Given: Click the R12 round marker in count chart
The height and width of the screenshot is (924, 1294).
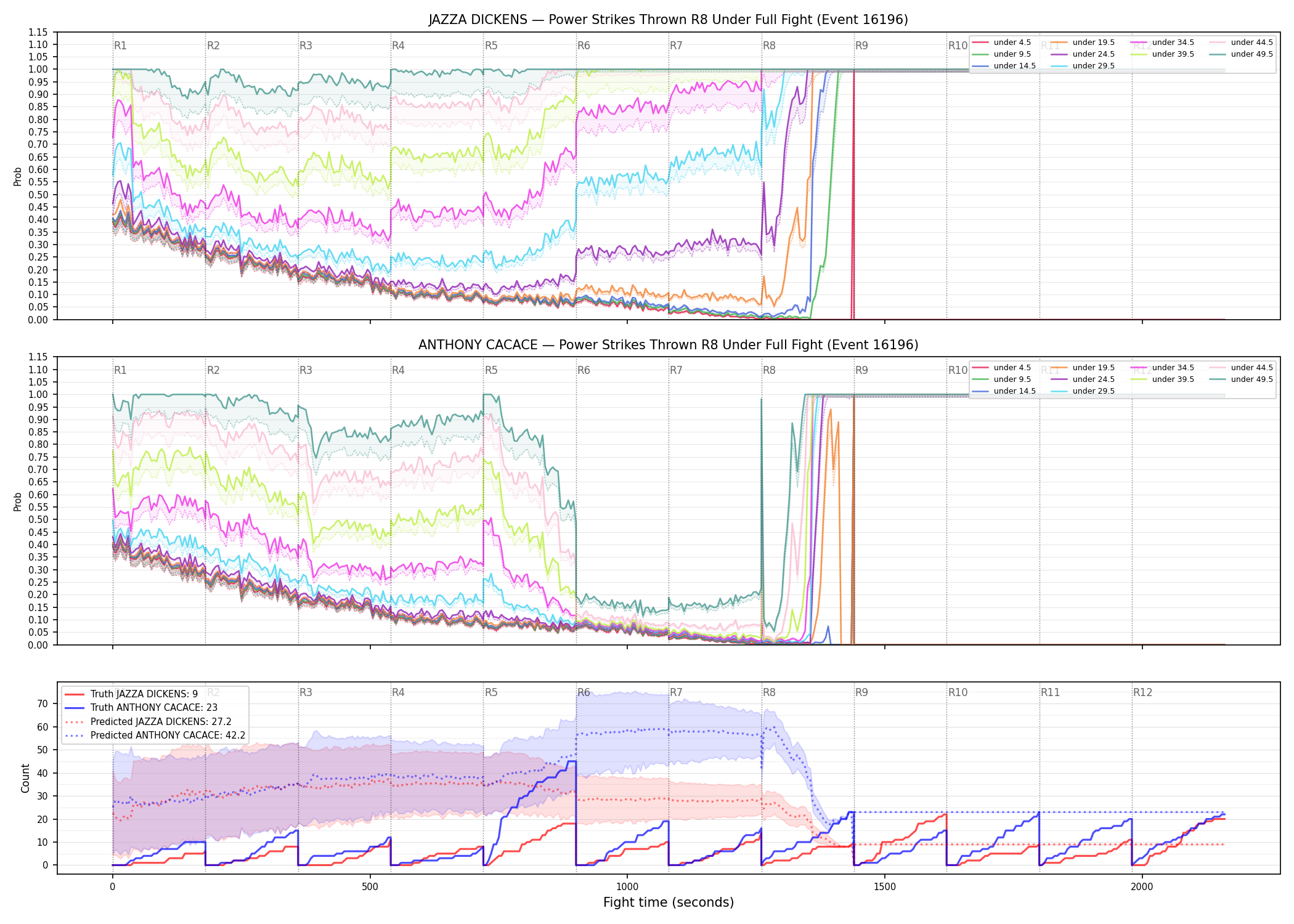Looking at the screenshot, I should point(1142,692).
